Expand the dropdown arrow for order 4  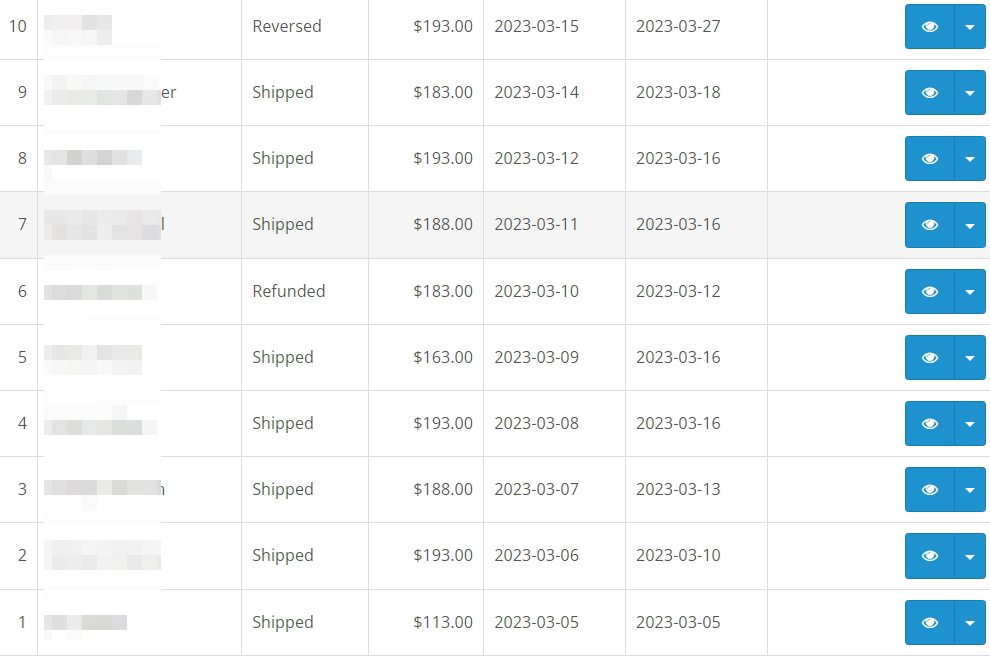[970, 424]
